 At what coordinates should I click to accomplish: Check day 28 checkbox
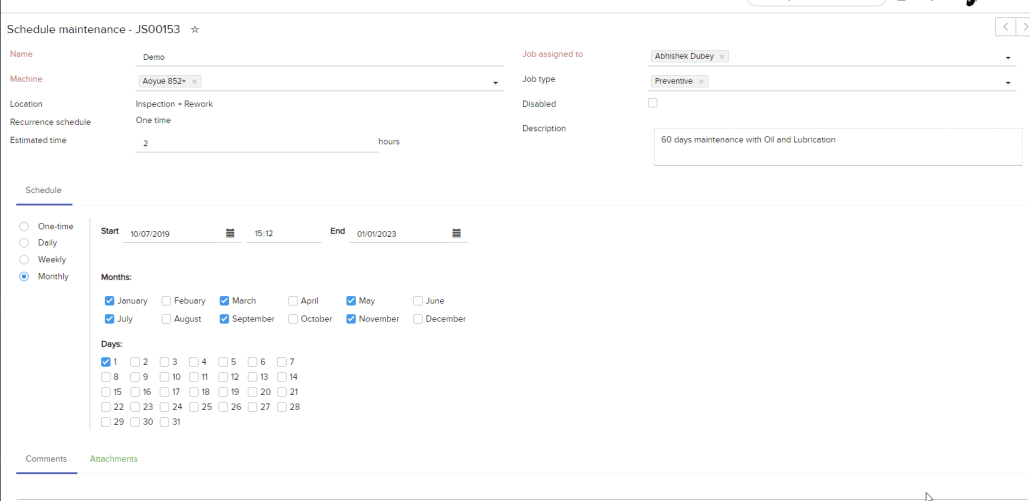[282, 407]
